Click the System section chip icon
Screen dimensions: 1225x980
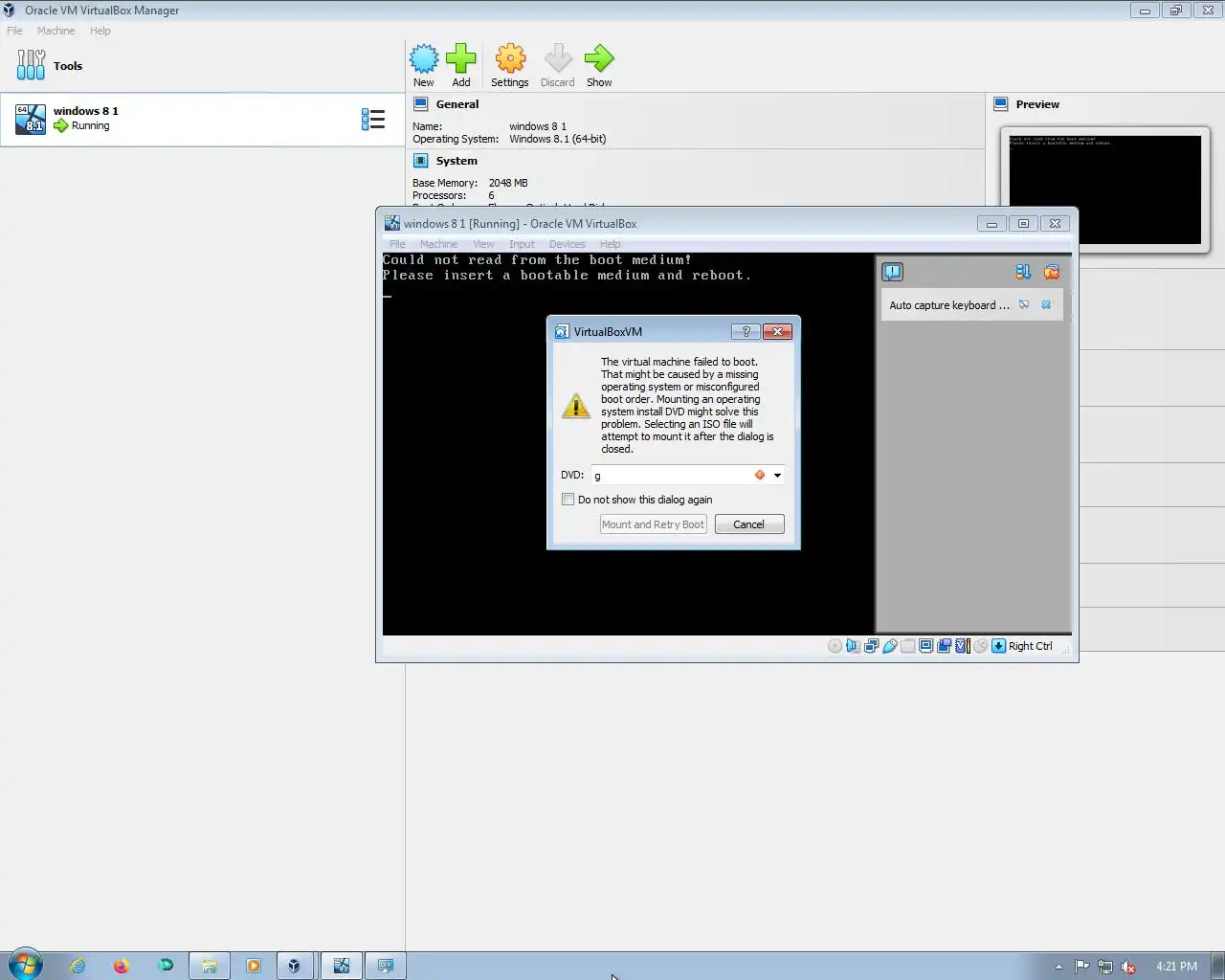[x=420, y=161]
